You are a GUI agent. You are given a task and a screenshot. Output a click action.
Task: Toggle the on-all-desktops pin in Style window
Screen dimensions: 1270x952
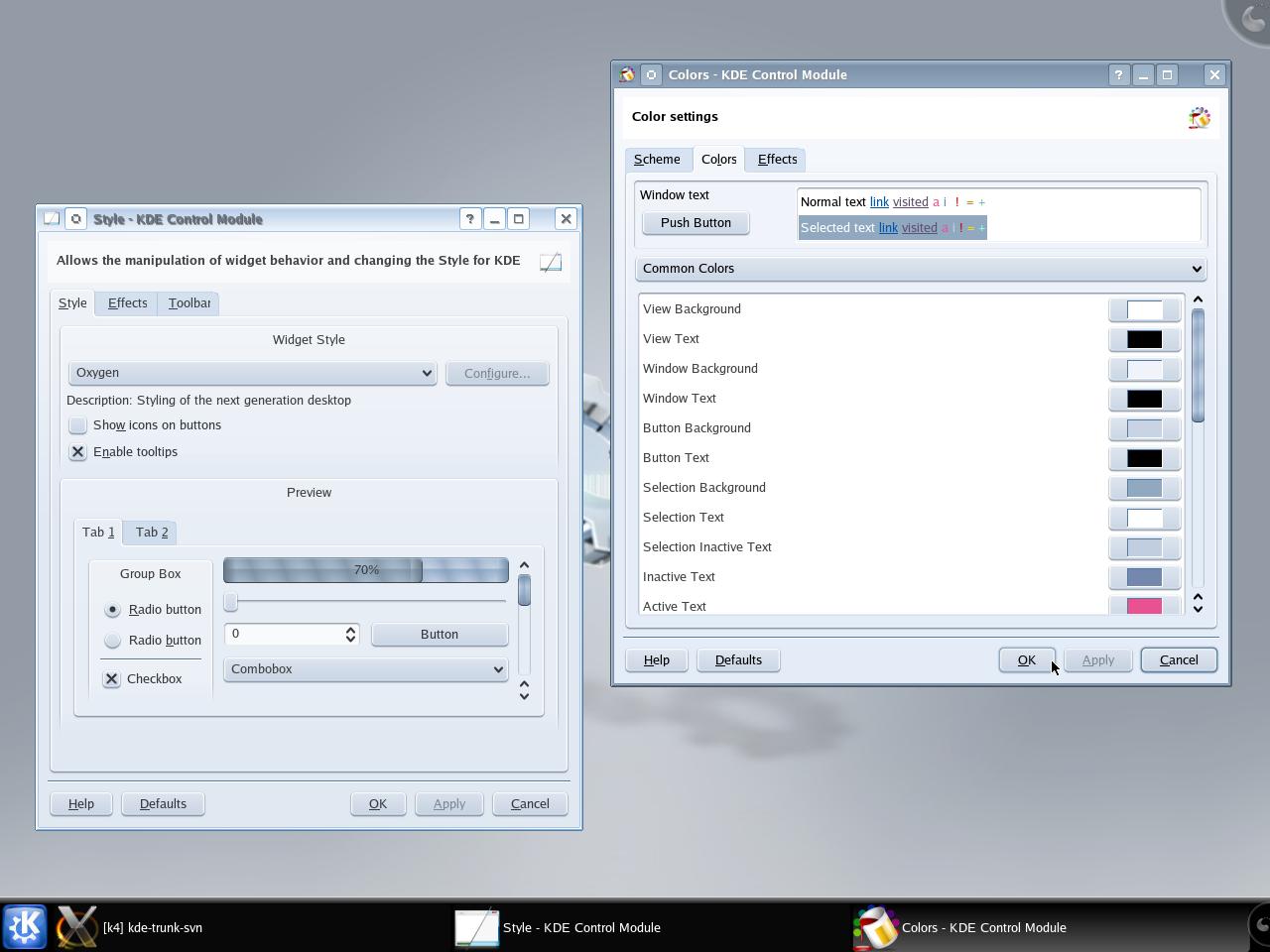[x=75, y=219]
